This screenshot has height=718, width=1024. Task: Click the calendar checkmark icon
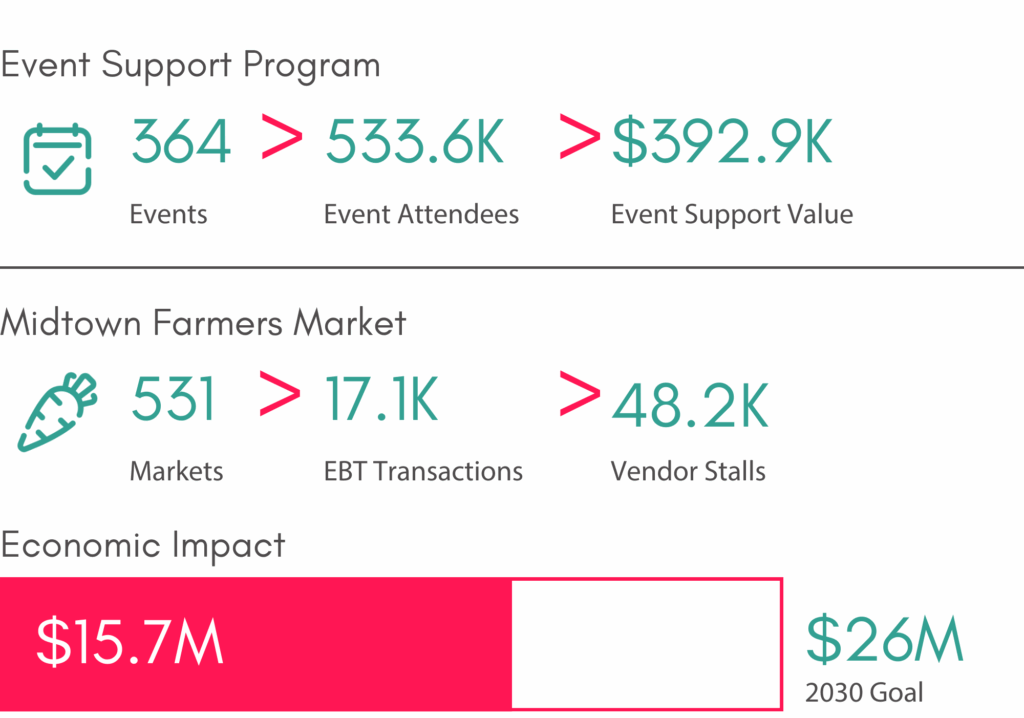[x=57, y=158]
